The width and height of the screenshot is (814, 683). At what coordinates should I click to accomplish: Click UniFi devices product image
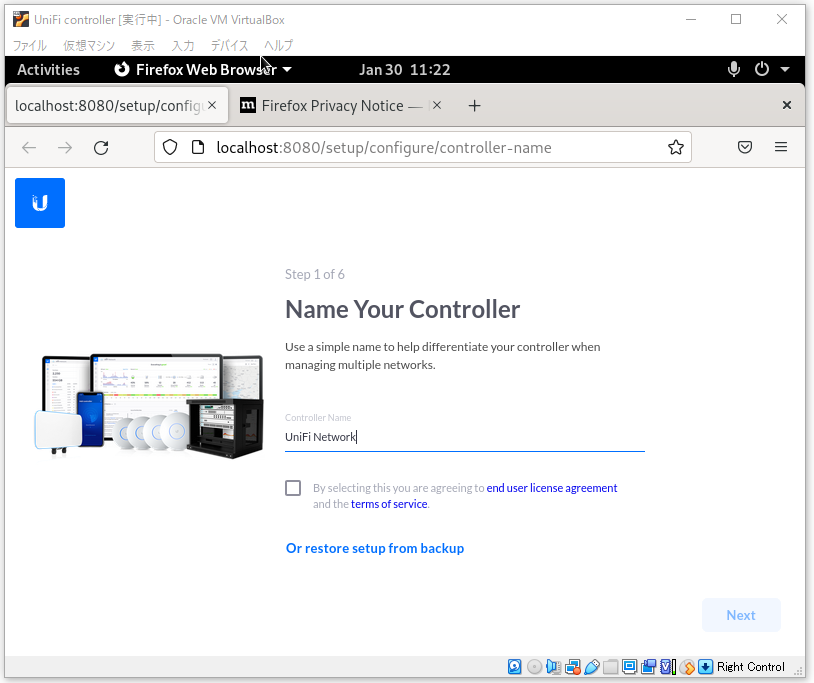pyautogui.click(x=149, y=406)
